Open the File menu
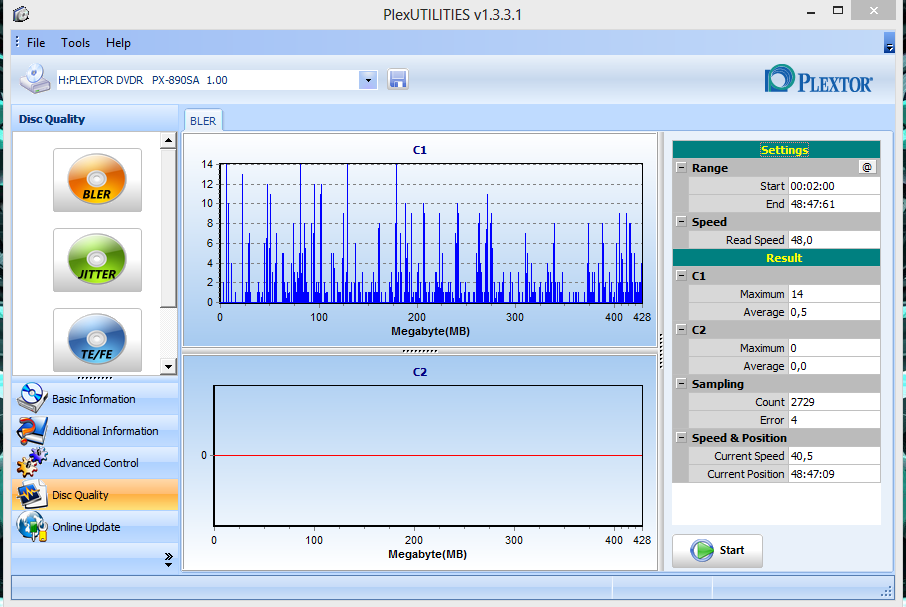The height and width of the screenshot is (607, 906). pos(36,43)
